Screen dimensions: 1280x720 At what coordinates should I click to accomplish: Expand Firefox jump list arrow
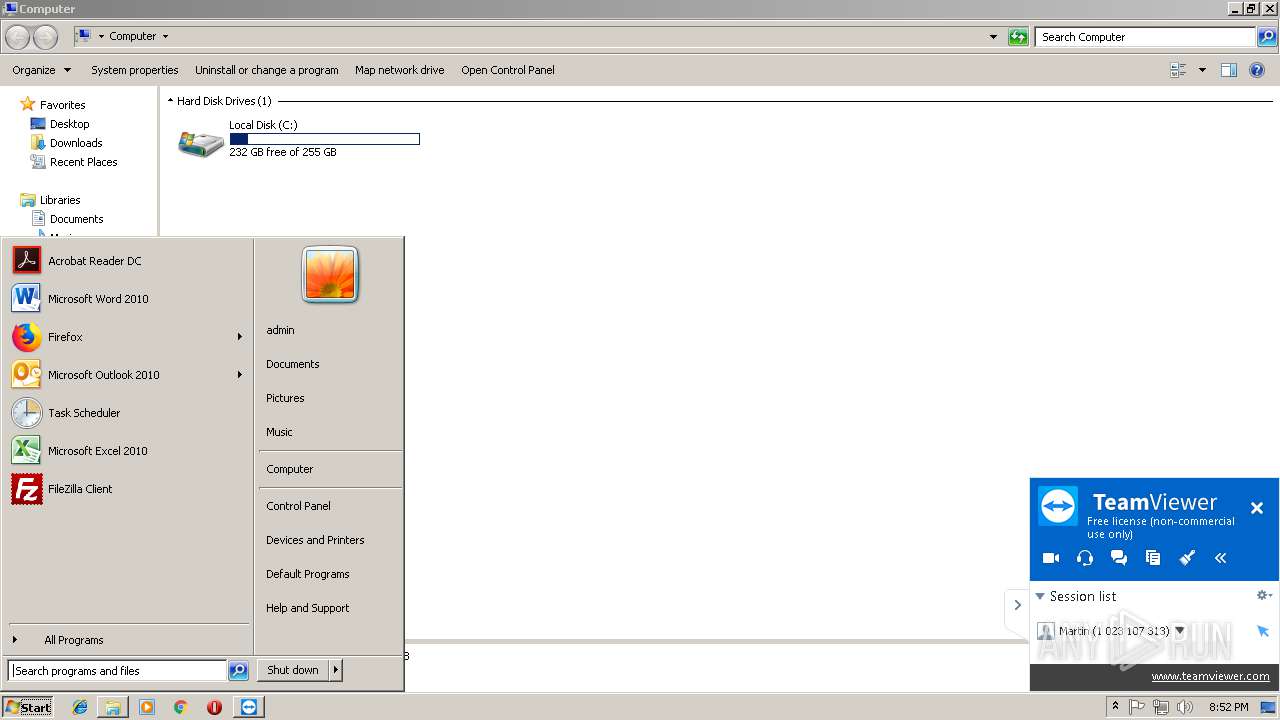pyautogui.click(x=240, y=337)
